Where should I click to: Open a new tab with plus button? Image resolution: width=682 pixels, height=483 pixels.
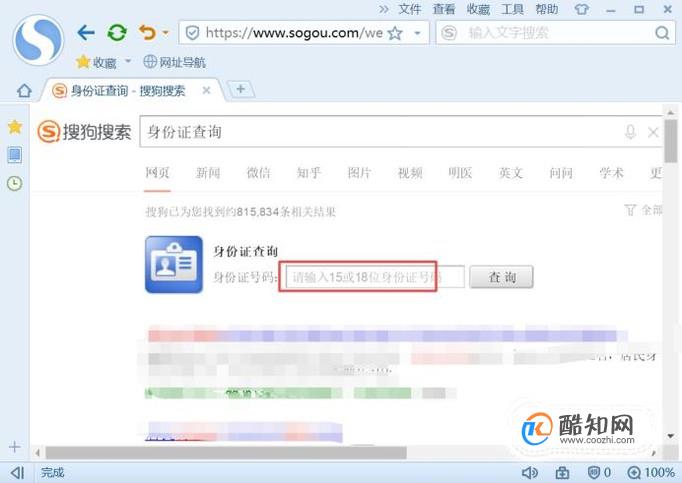(x=241, y=90)
